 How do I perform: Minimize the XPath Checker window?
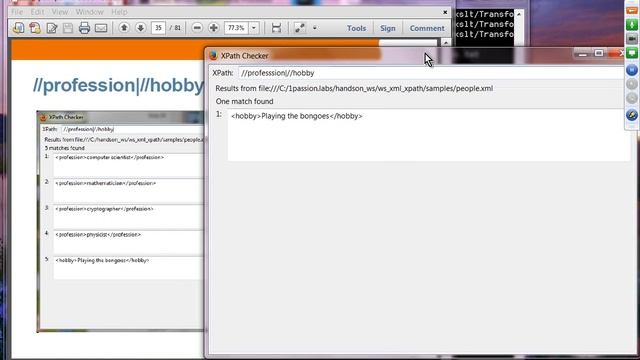coord(583,54)
